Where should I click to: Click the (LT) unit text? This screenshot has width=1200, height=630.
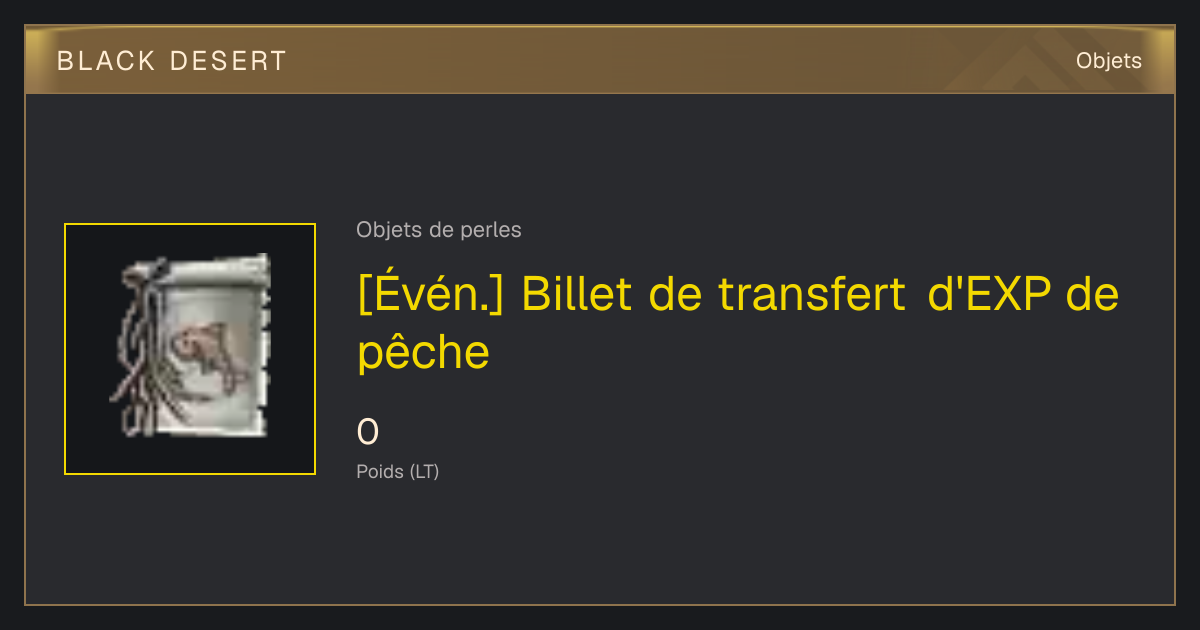tap(424, 472)
